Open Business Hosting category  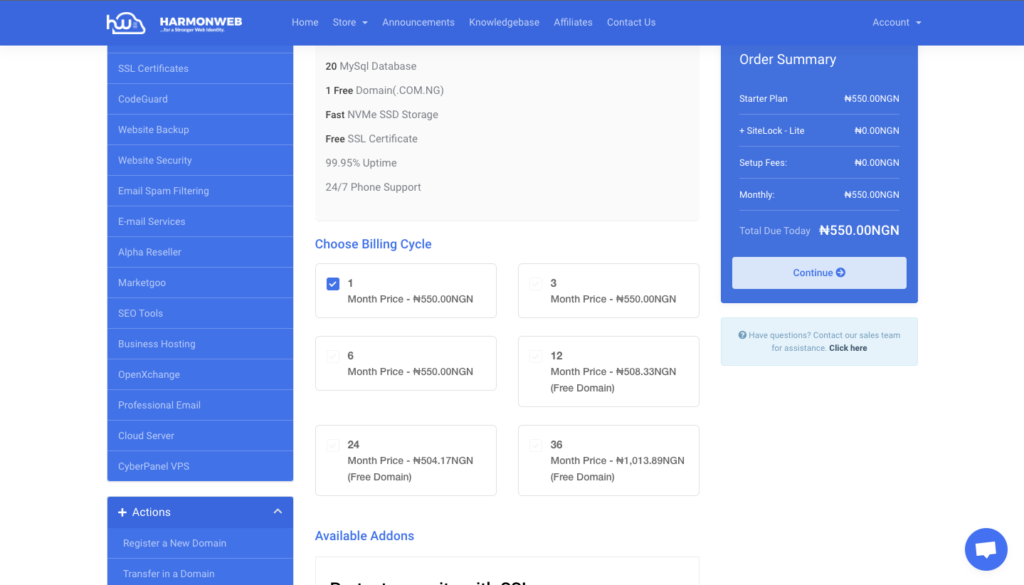point(200,344)
